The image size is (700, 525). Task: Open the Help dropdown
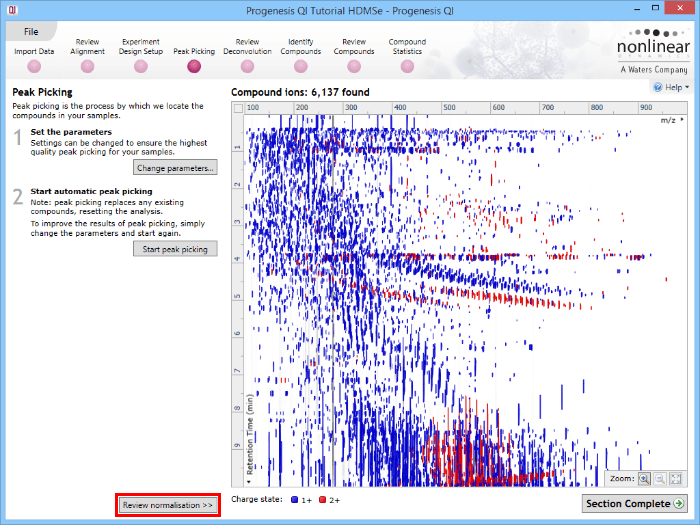click(671, 88)
